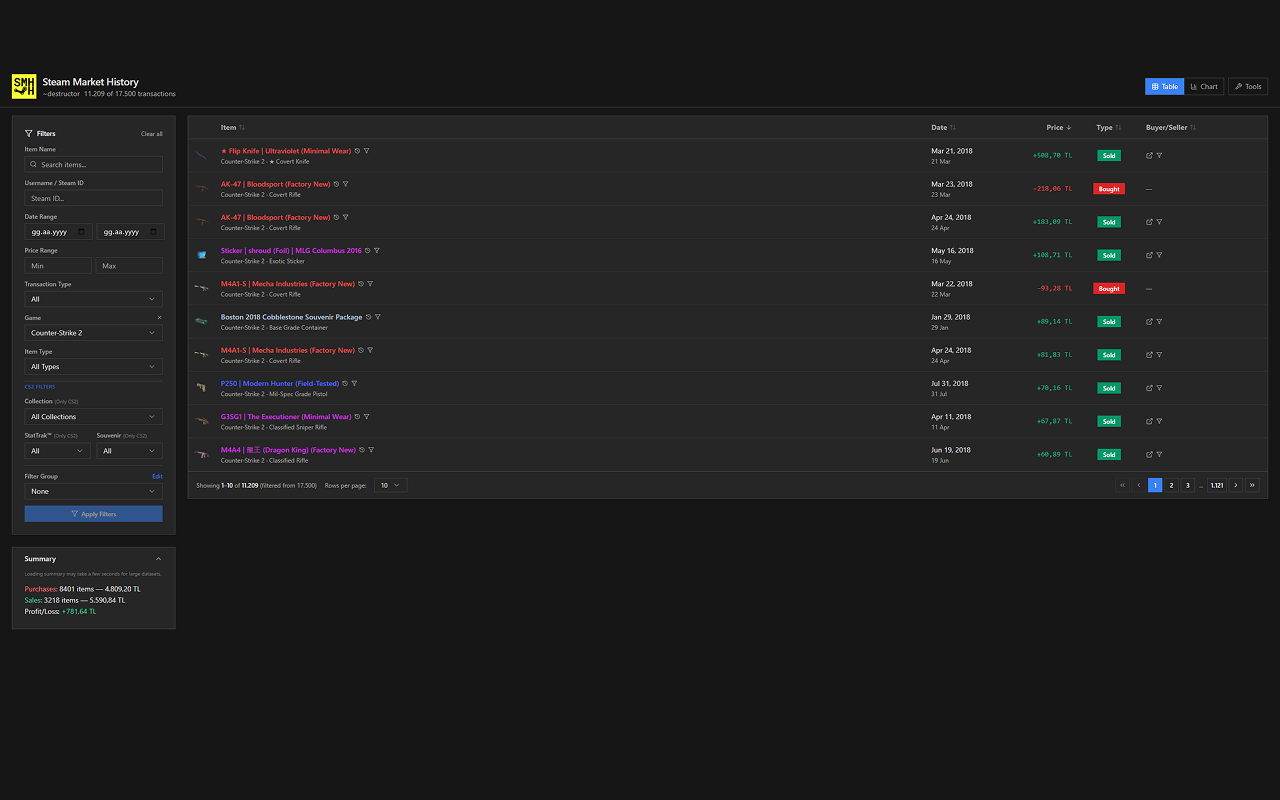Open the Tools menu icon
Image resolution: width=1280 pixels, height=800 pixels.
pyautogui.click(x=1247, y=86)
